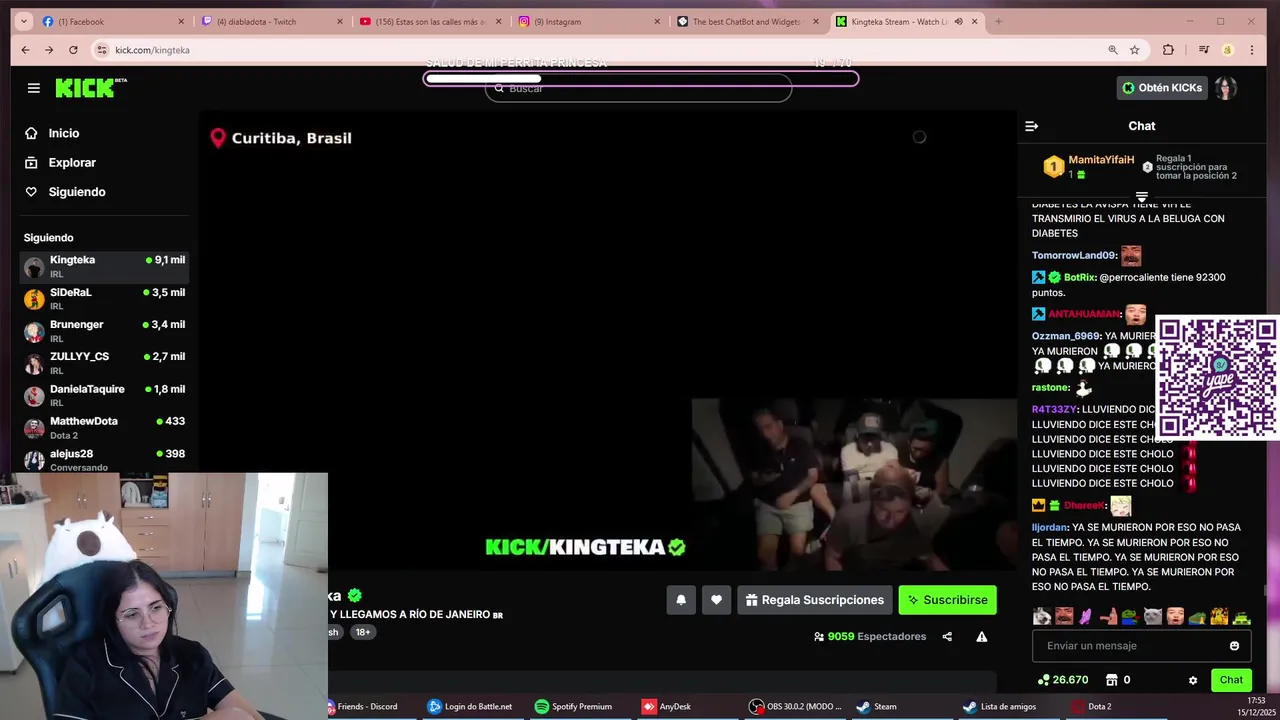Switch to diabladota Twitch tab
Viewport: 1280px width, 720px height.
click(272, 21)
